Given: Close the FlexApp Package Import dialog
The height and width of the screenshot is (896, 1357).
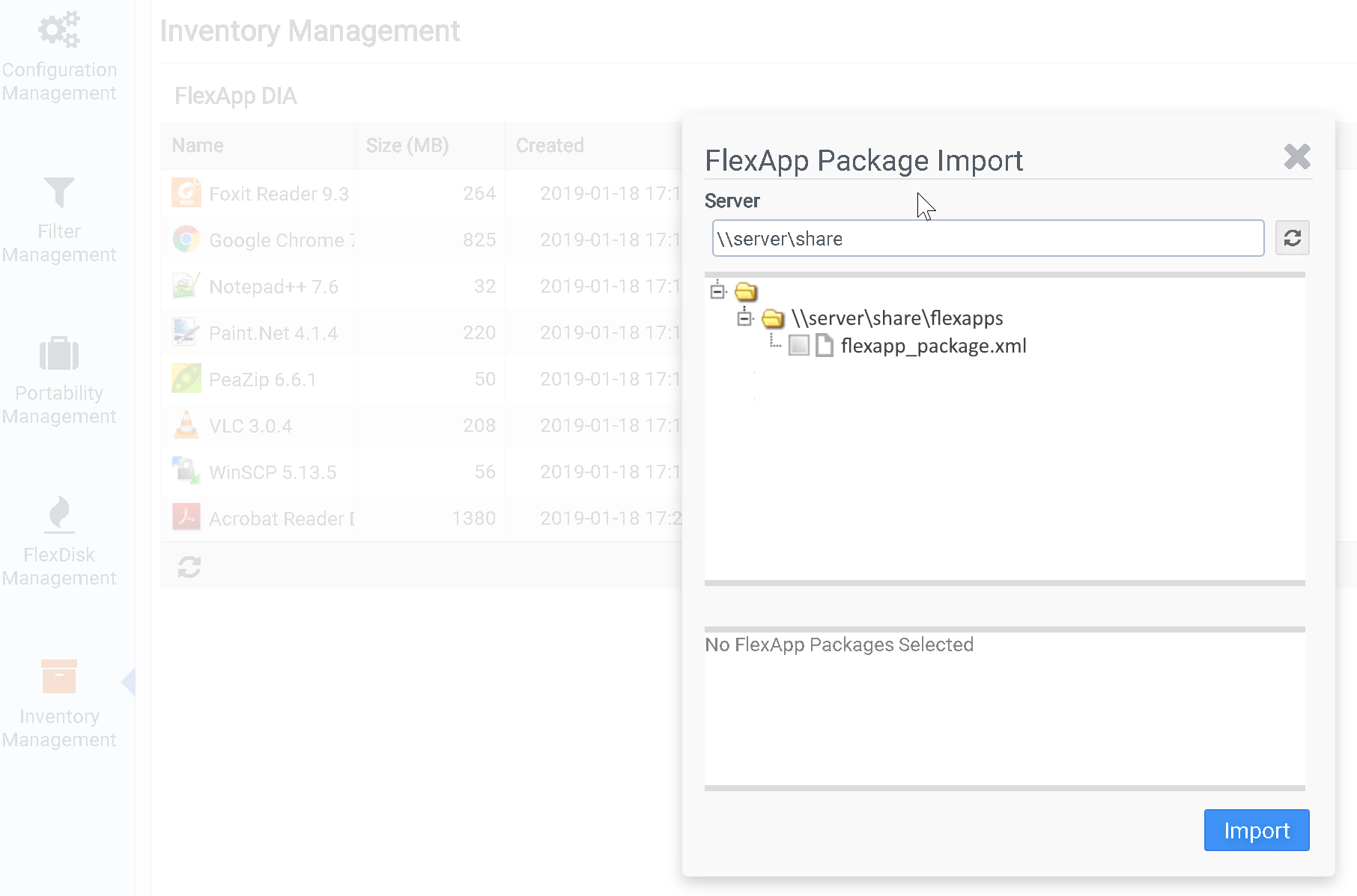Looking at the screenshot, I should [x=1296, y=156].
